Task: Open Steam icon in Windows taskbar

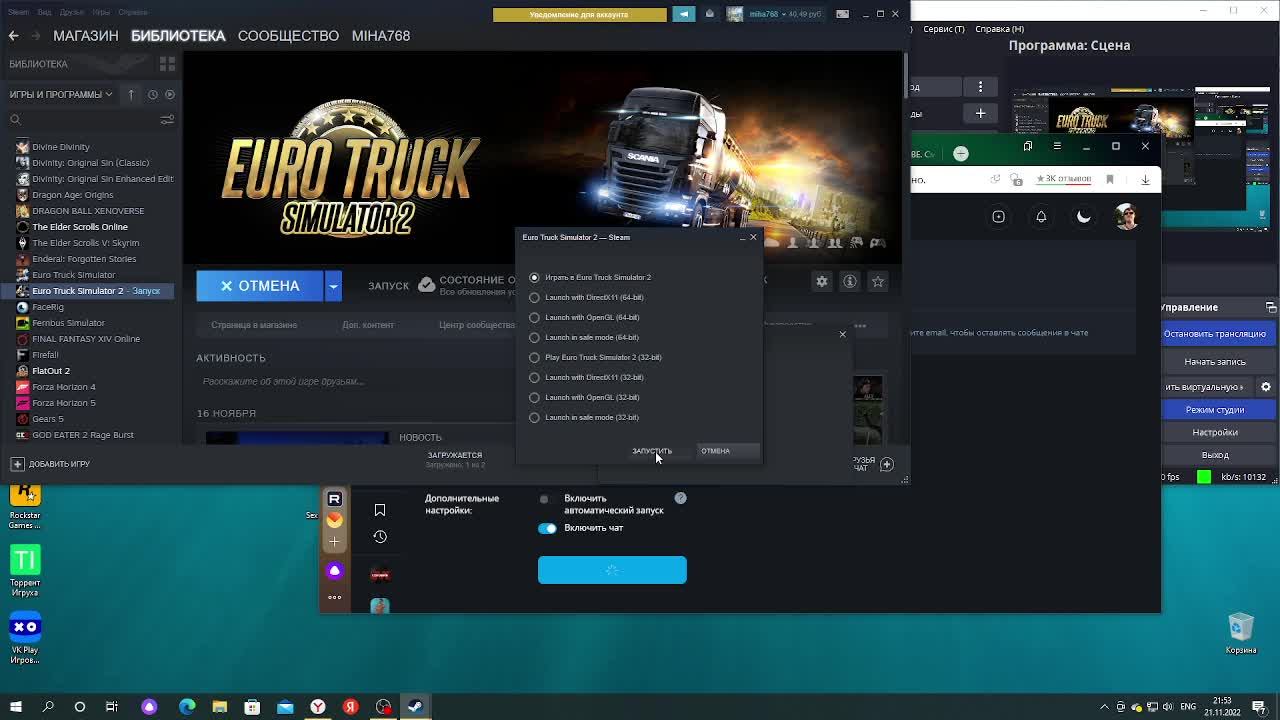Action: coord(415,707)
